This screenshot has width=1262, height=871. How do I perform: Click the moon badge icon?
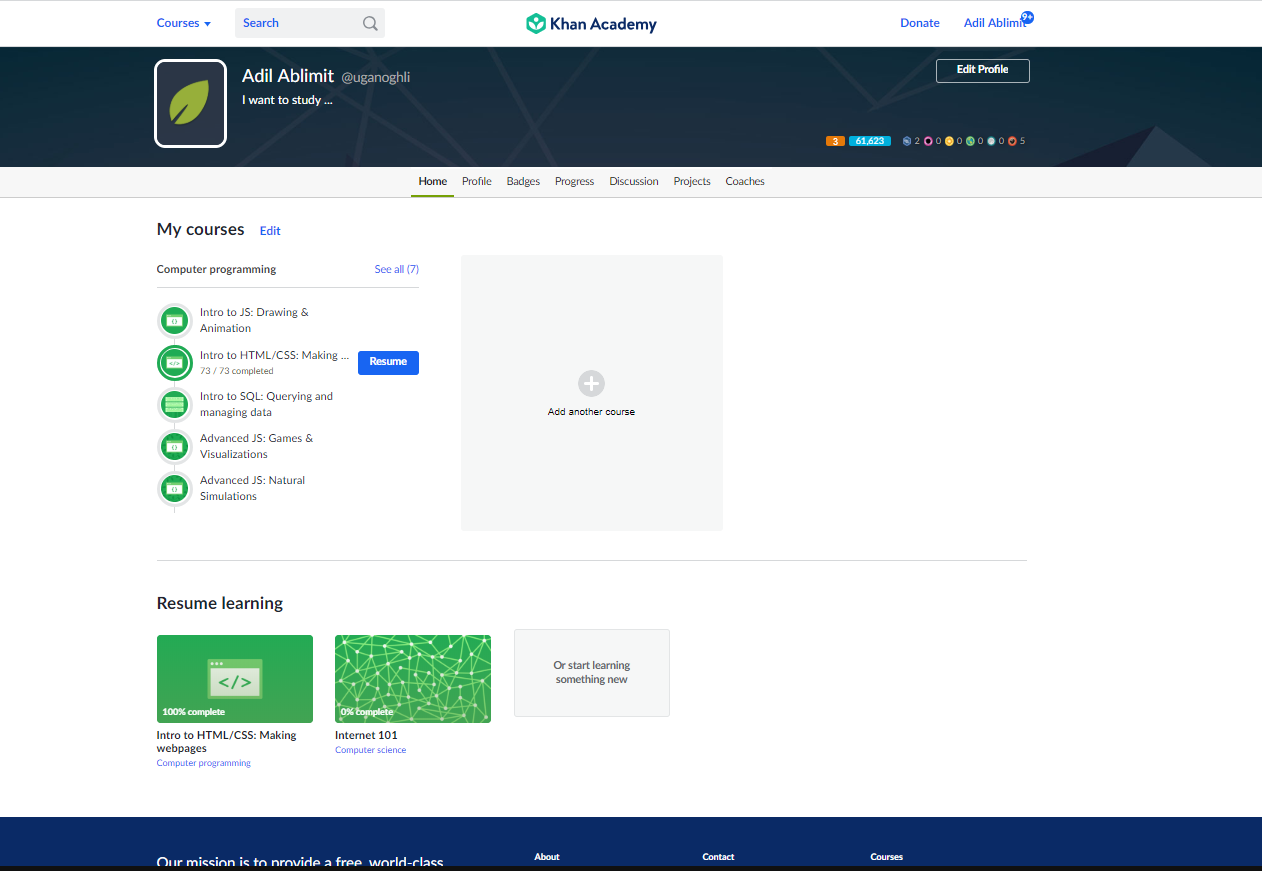[x=991, y=141]
